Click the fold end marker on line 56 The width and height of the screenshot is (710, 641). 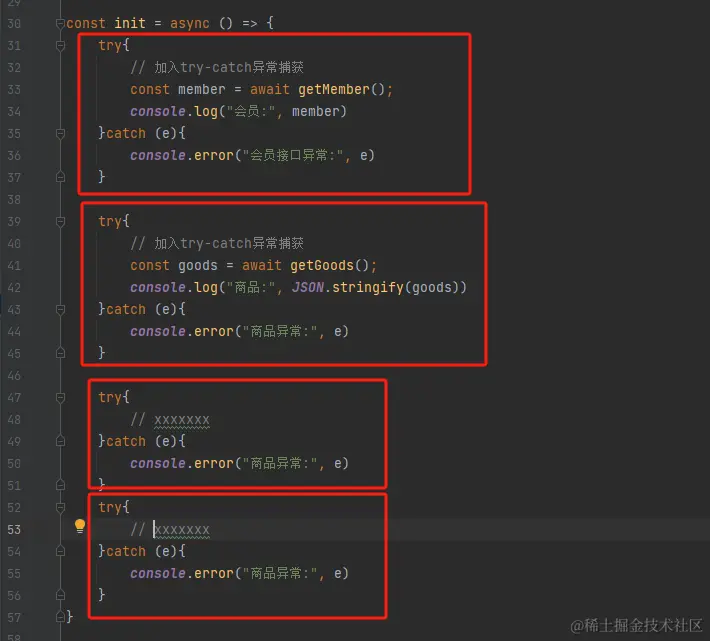tap(60, 595)
